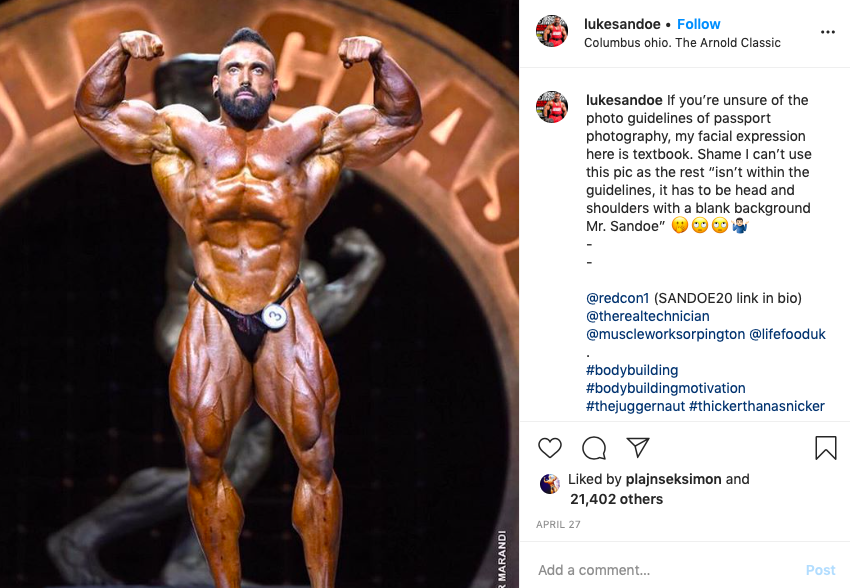Focus the Add a comment field
Viewport: 850px width, 588px height.
[667, 570]
